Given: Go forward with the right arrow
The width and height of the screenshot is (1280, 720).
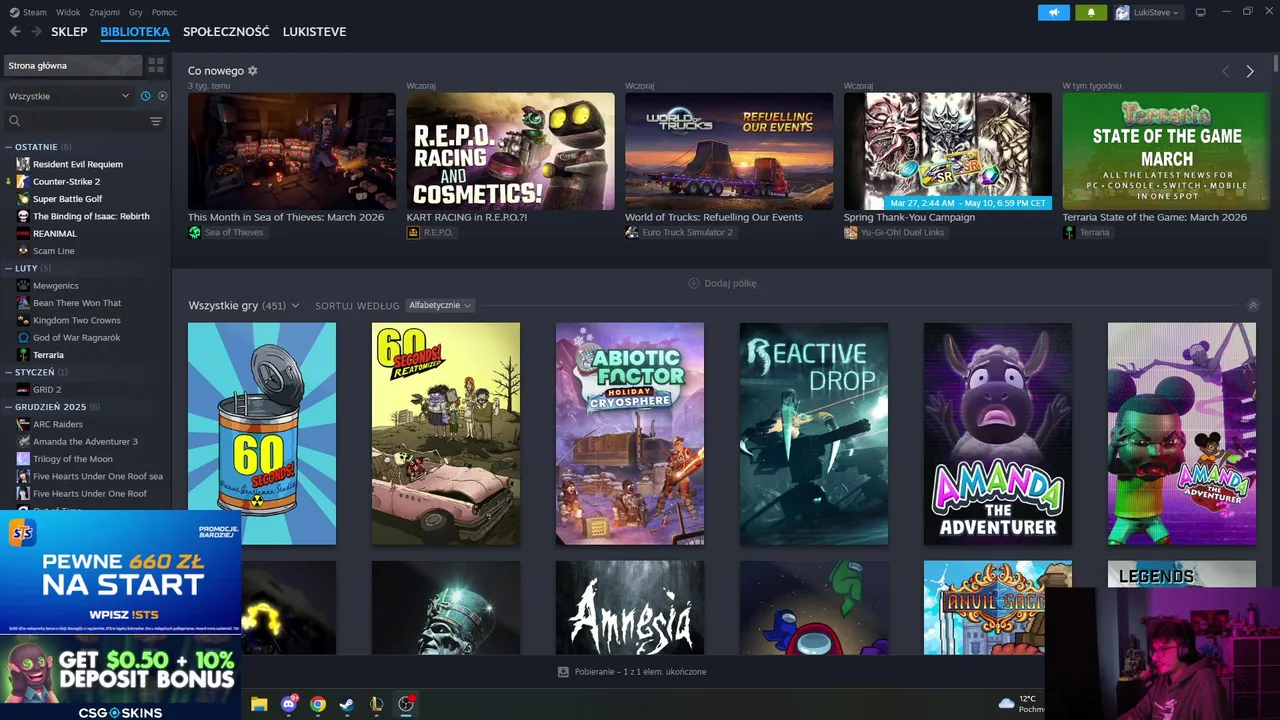Looking at the screenshot, I should point(37,32).
